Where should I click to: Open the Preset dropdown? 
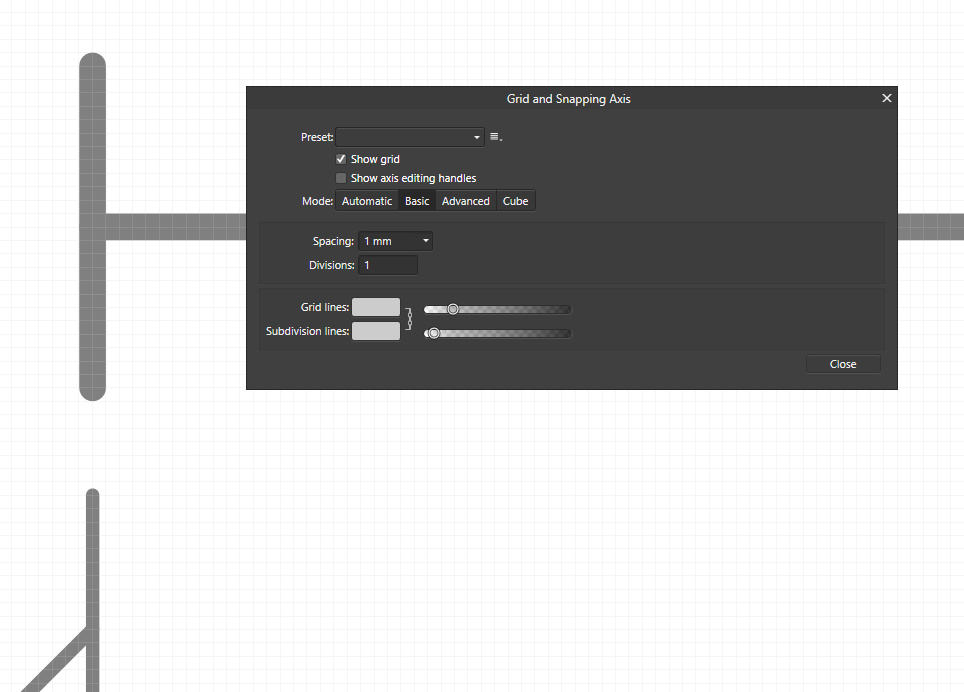click(x=409, y=137)
